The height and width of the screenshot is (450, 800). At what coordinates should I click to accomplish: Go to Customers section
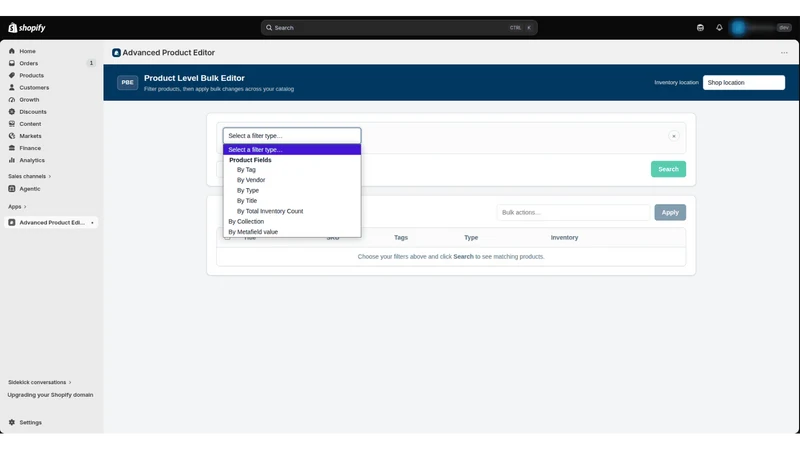pyautogui.click(x=34, y=87)
